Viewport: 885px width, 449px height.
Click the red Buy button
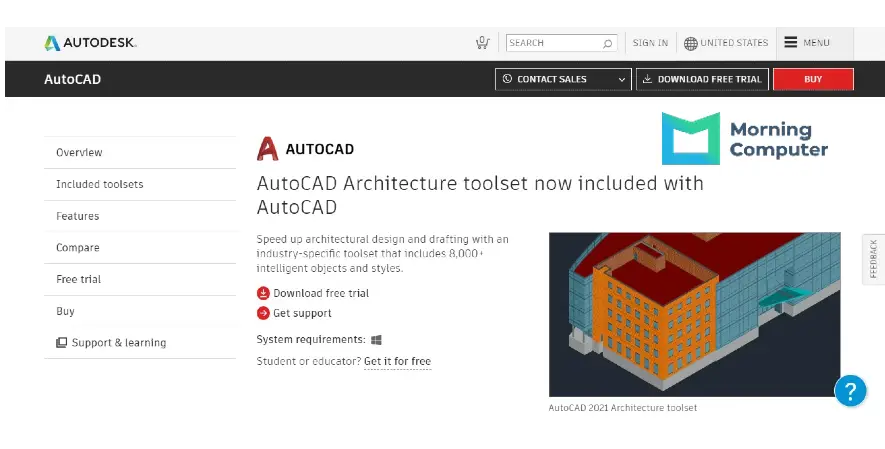[813, 80]
